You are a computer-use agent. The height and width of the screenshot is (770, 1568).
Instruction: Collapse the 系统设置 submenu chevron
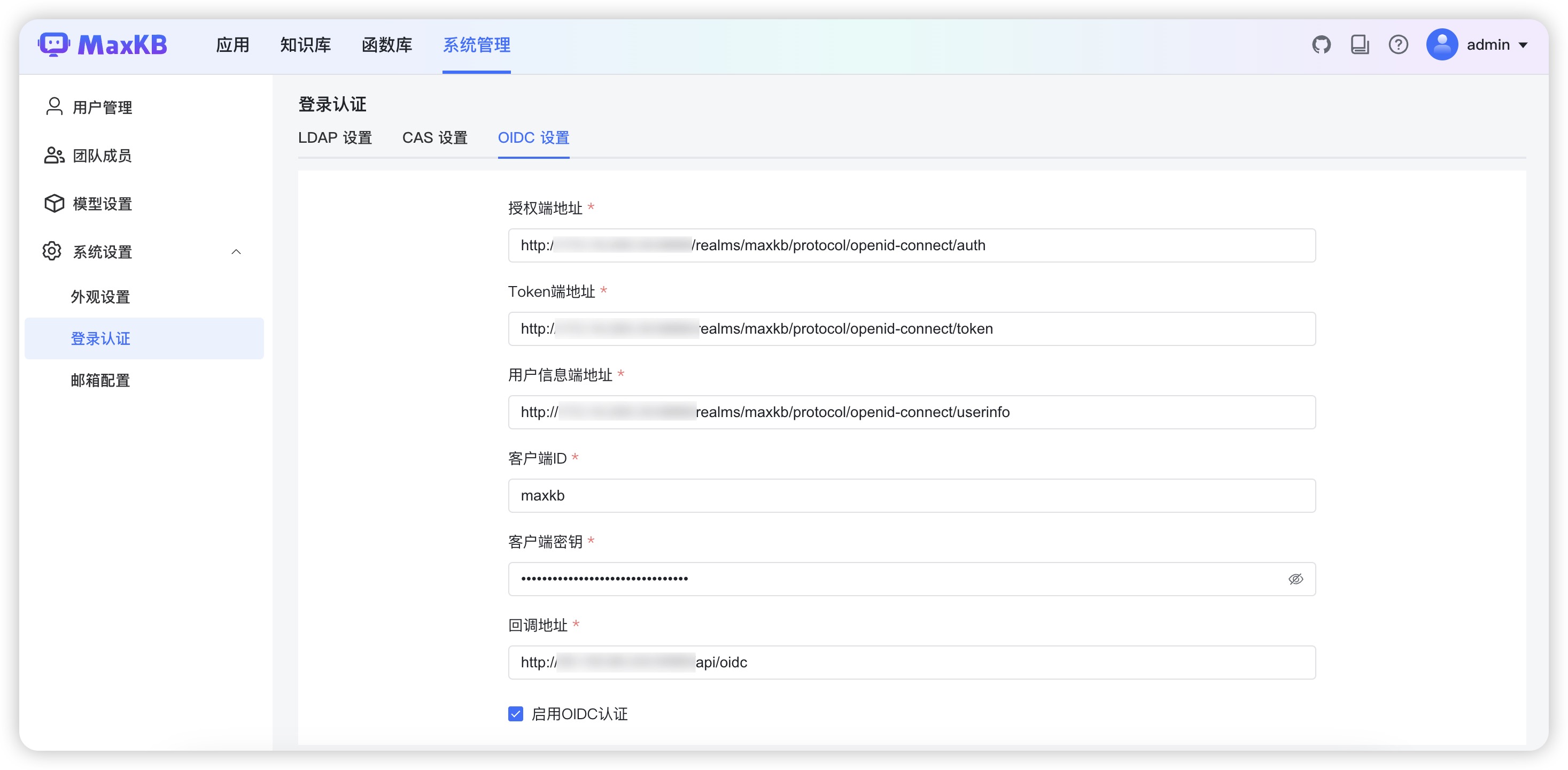pos(236,252)
